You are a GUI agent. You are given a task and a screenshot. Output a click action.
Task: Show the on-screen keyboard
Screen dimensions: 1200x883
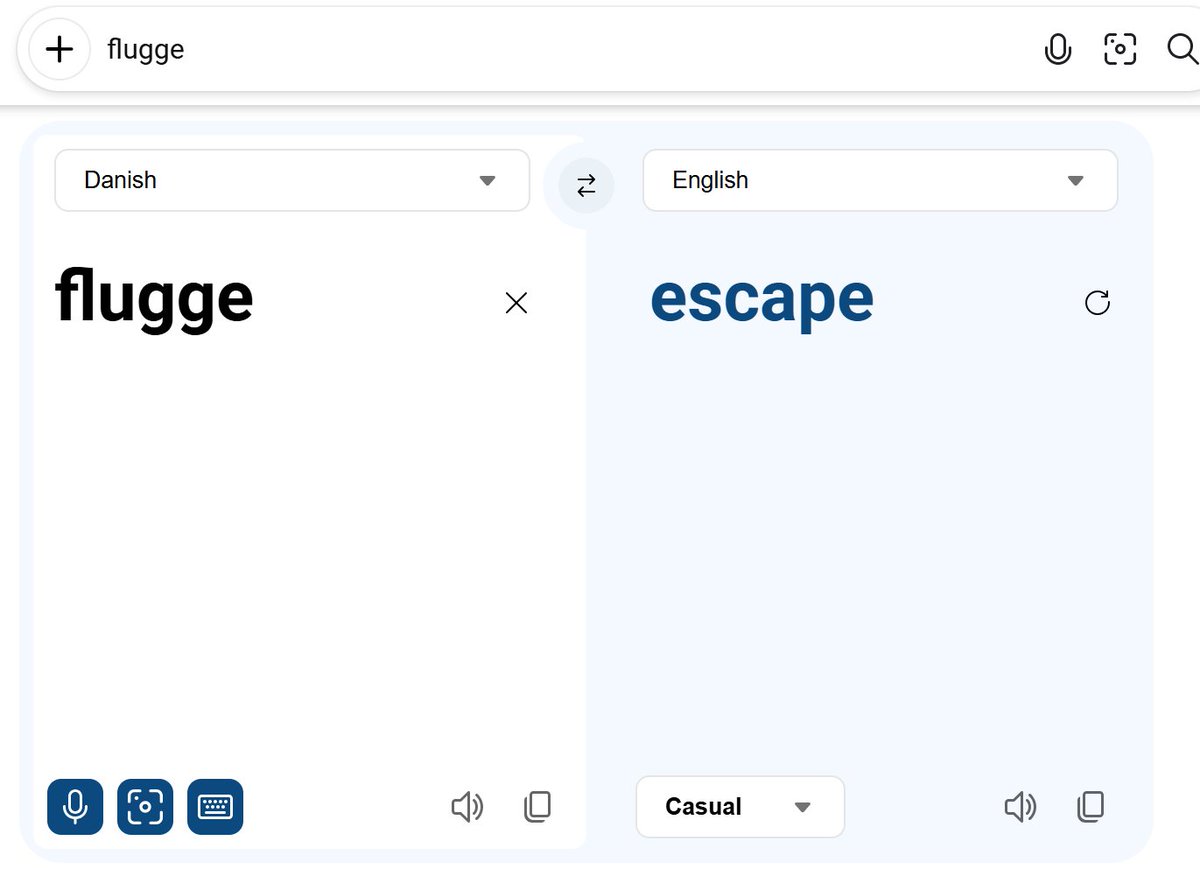[215, 806]
